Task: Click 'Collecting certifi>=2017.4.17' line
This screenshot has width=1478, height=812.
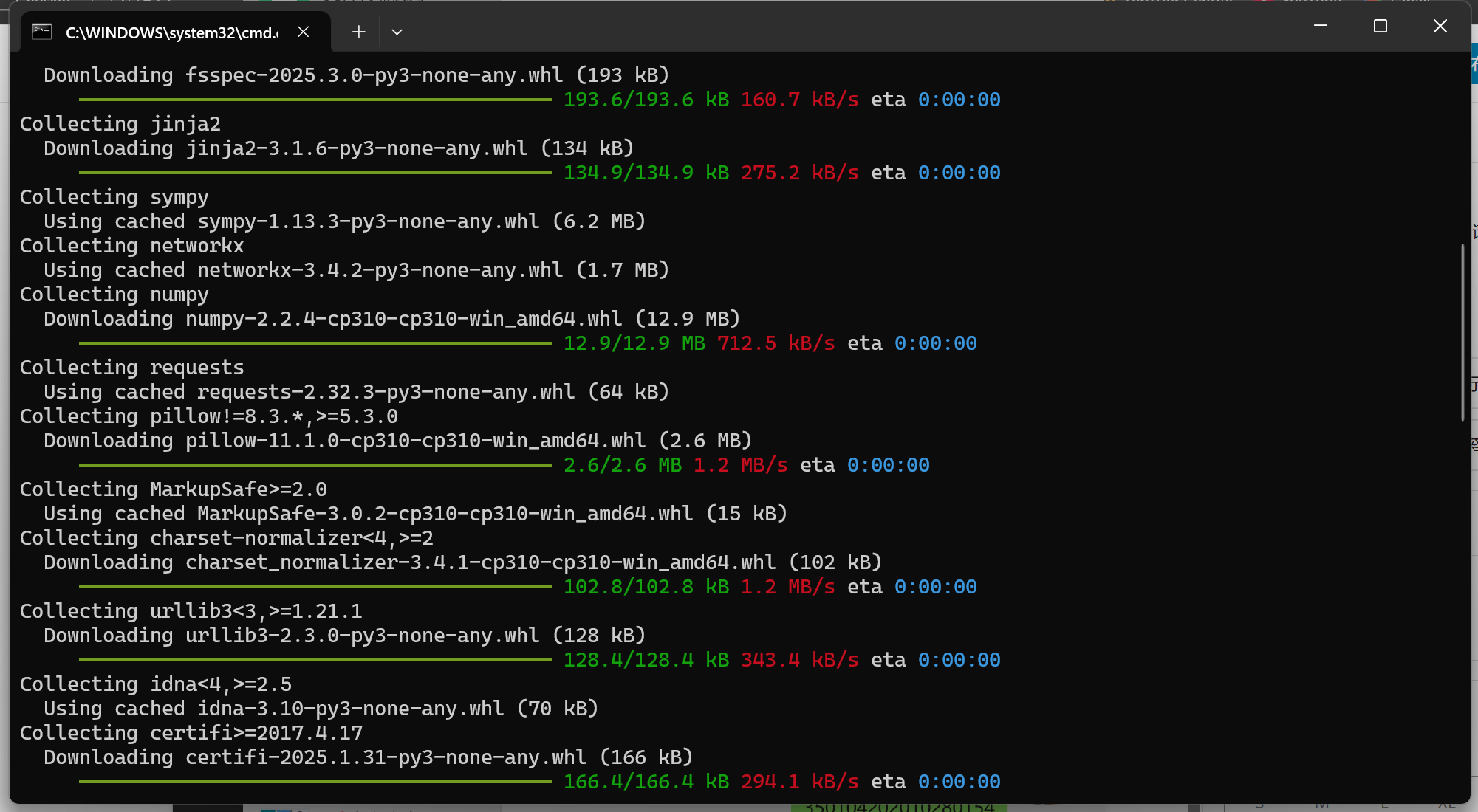Action: click(x=191, y=733)
